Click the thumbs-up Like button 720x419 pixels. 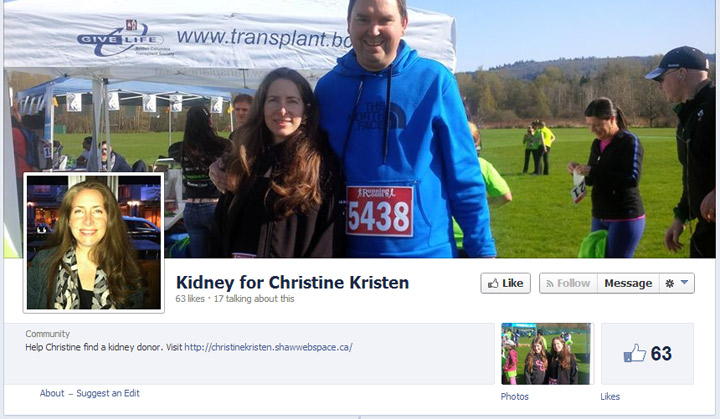pyautogui.click(x=506, y=283)
